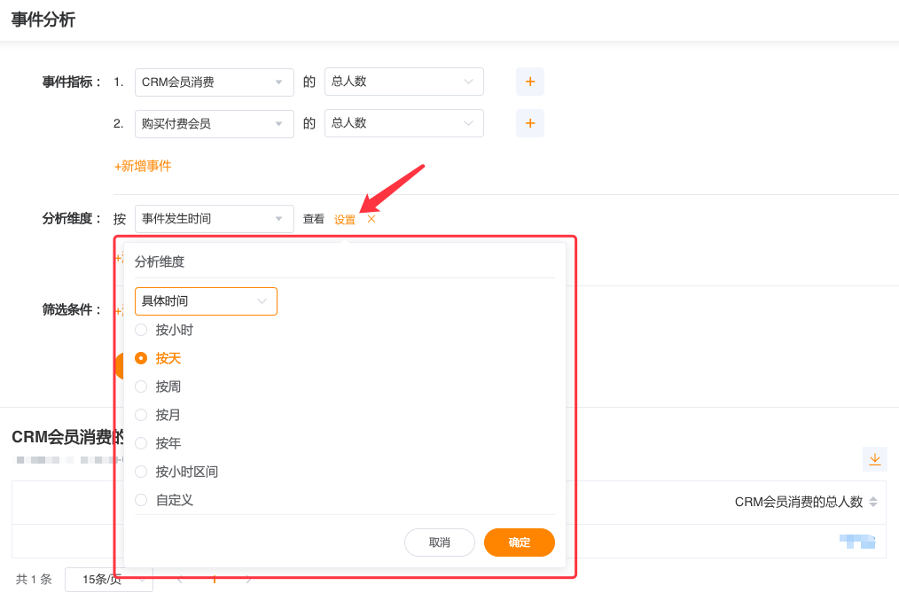The width and height of the screenshot is (899, 602).
Task: Open the CRM会员消费 event dropdown
Action: coord(214,82)
